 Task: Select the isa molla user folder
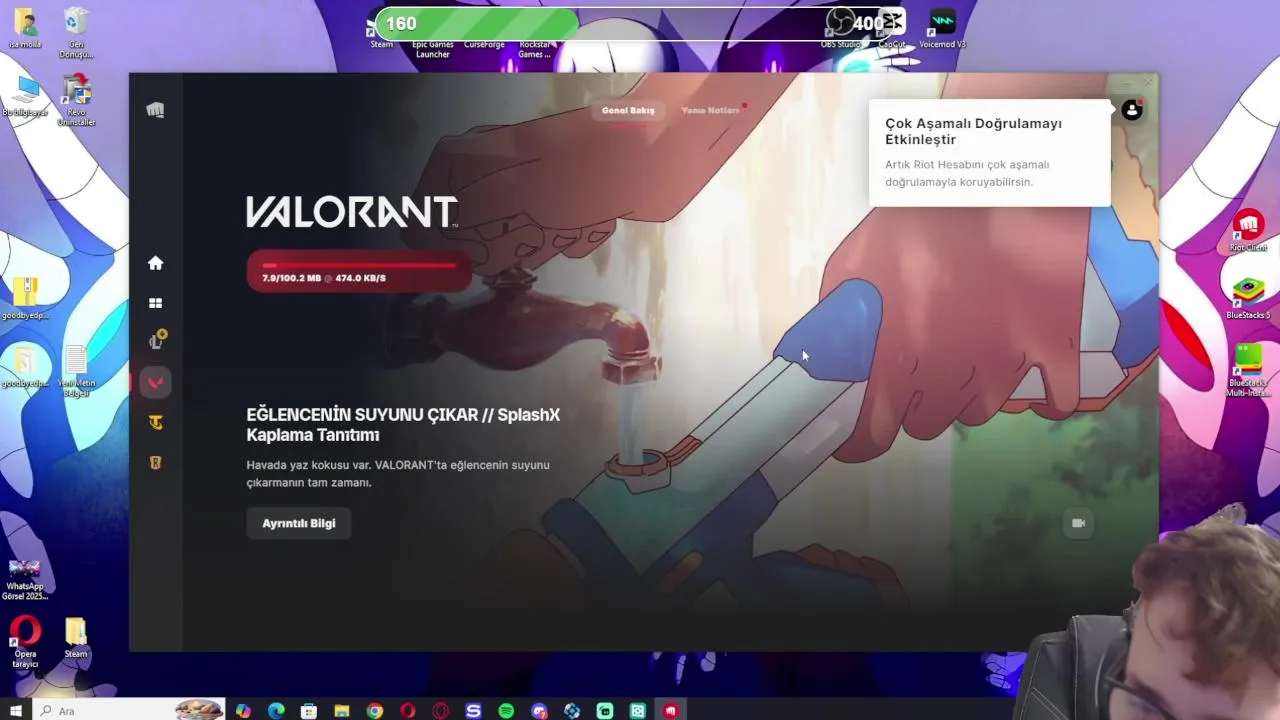(x=25, y=28)
